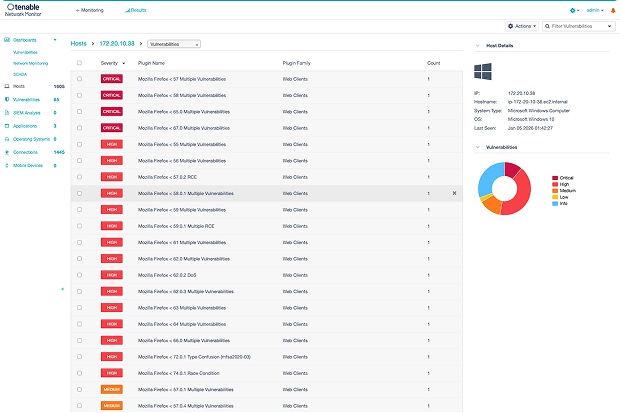Click the Medium legend color swatch
Screen dimensions: 620x413
[x=555, y=191]
